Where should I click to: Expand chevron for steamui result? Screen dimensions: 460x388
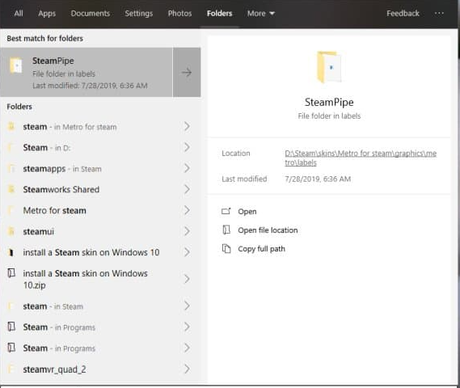pos(187,231)
